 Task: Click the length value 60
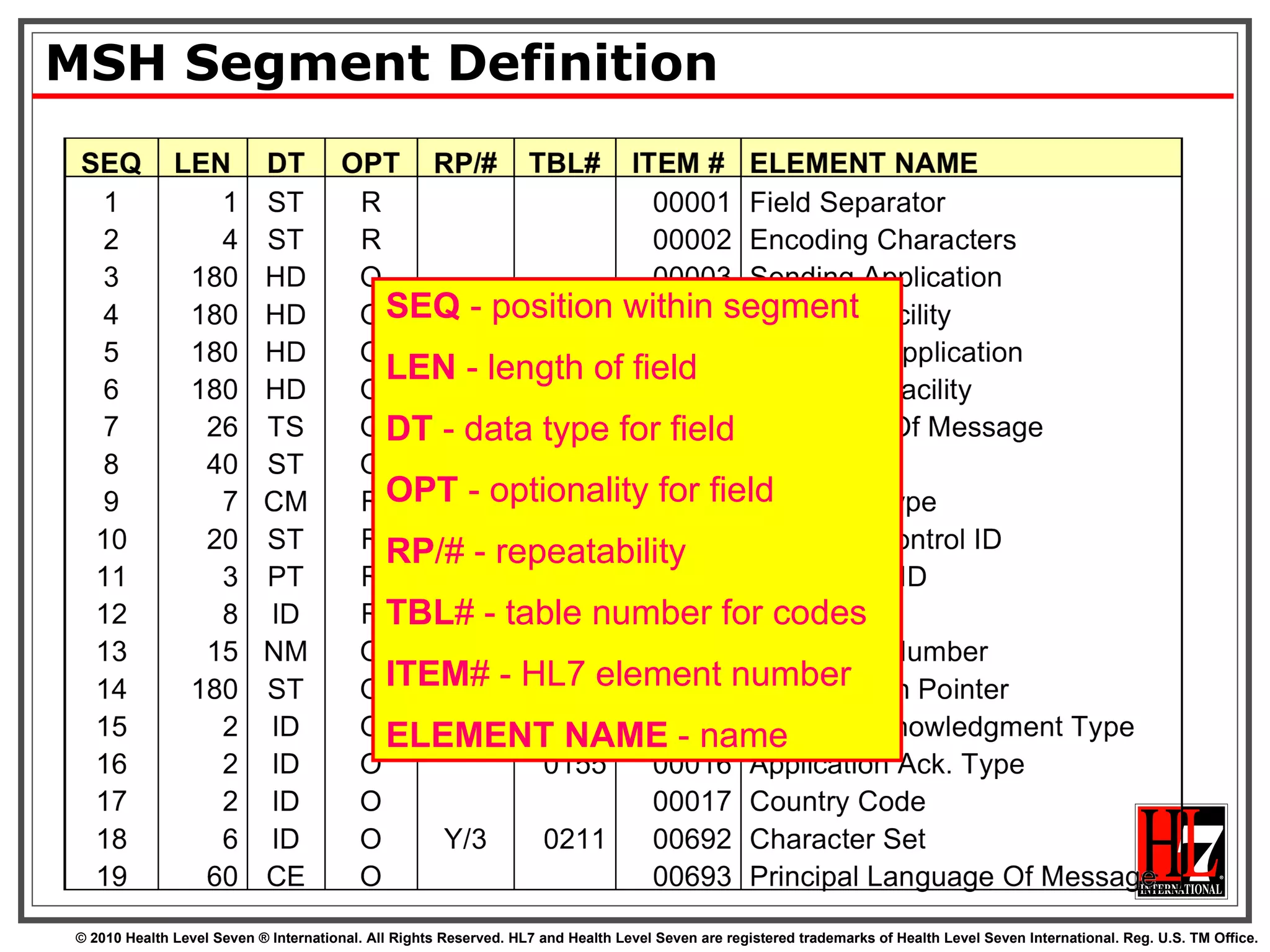222,876
